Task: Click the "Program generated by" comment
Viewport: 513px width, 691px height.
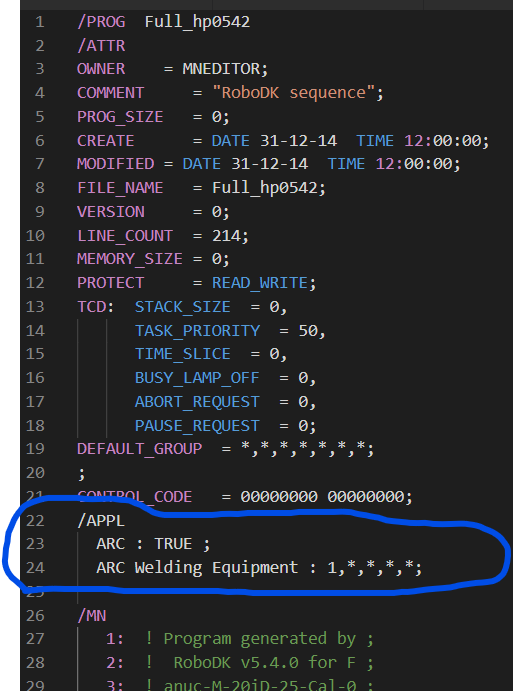Action: coord(260,639)
